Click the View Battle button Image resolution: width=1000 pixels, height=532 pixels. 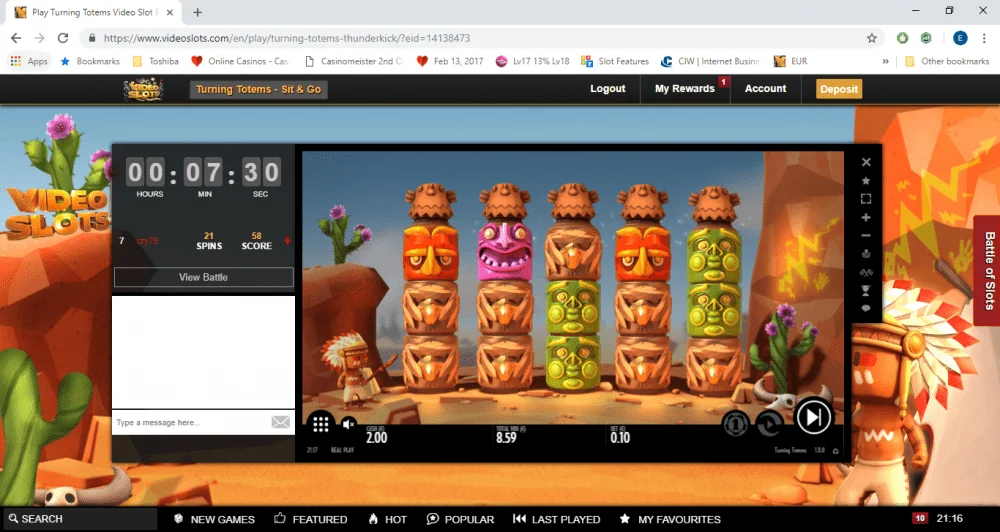pyautogui.click(x=203, y=277)
